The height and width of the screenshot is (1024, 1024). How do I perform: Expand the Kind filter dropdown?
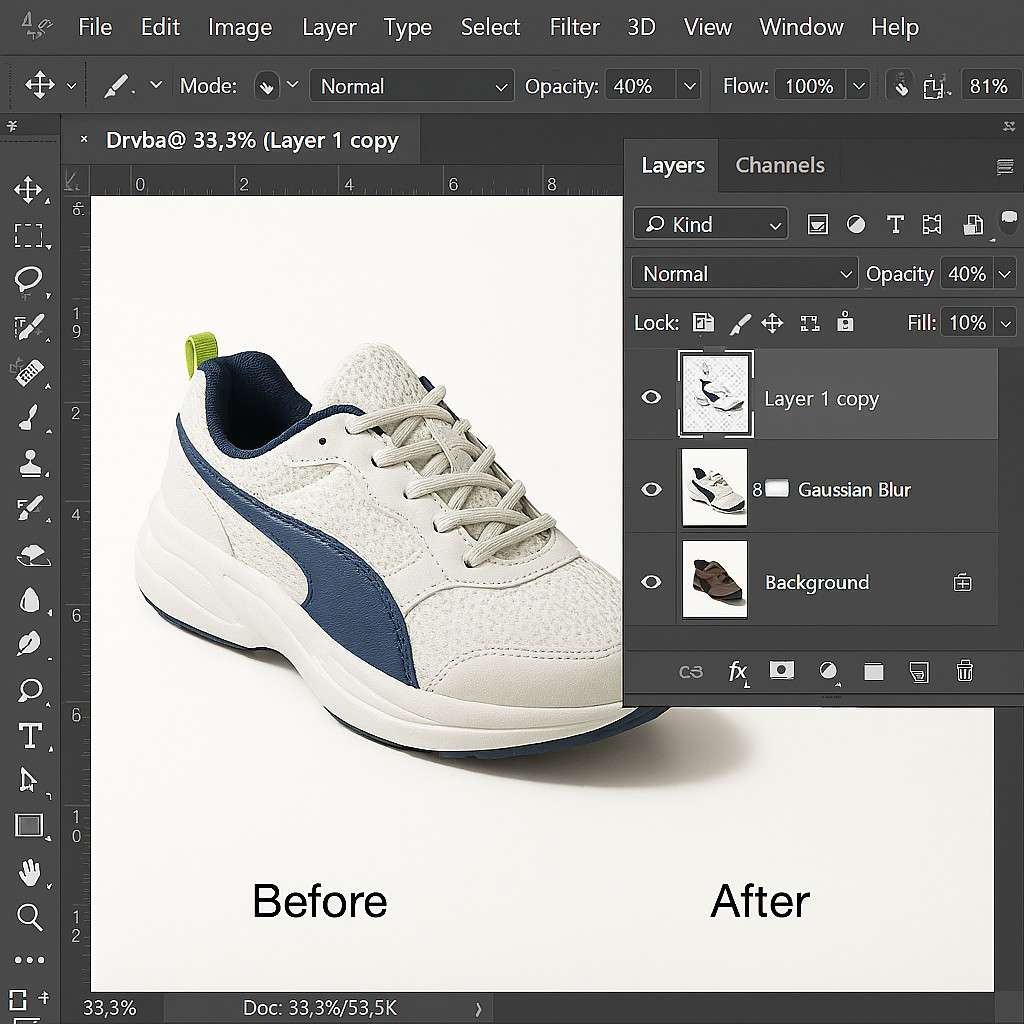pyautogui.click(x=711, y=224)
